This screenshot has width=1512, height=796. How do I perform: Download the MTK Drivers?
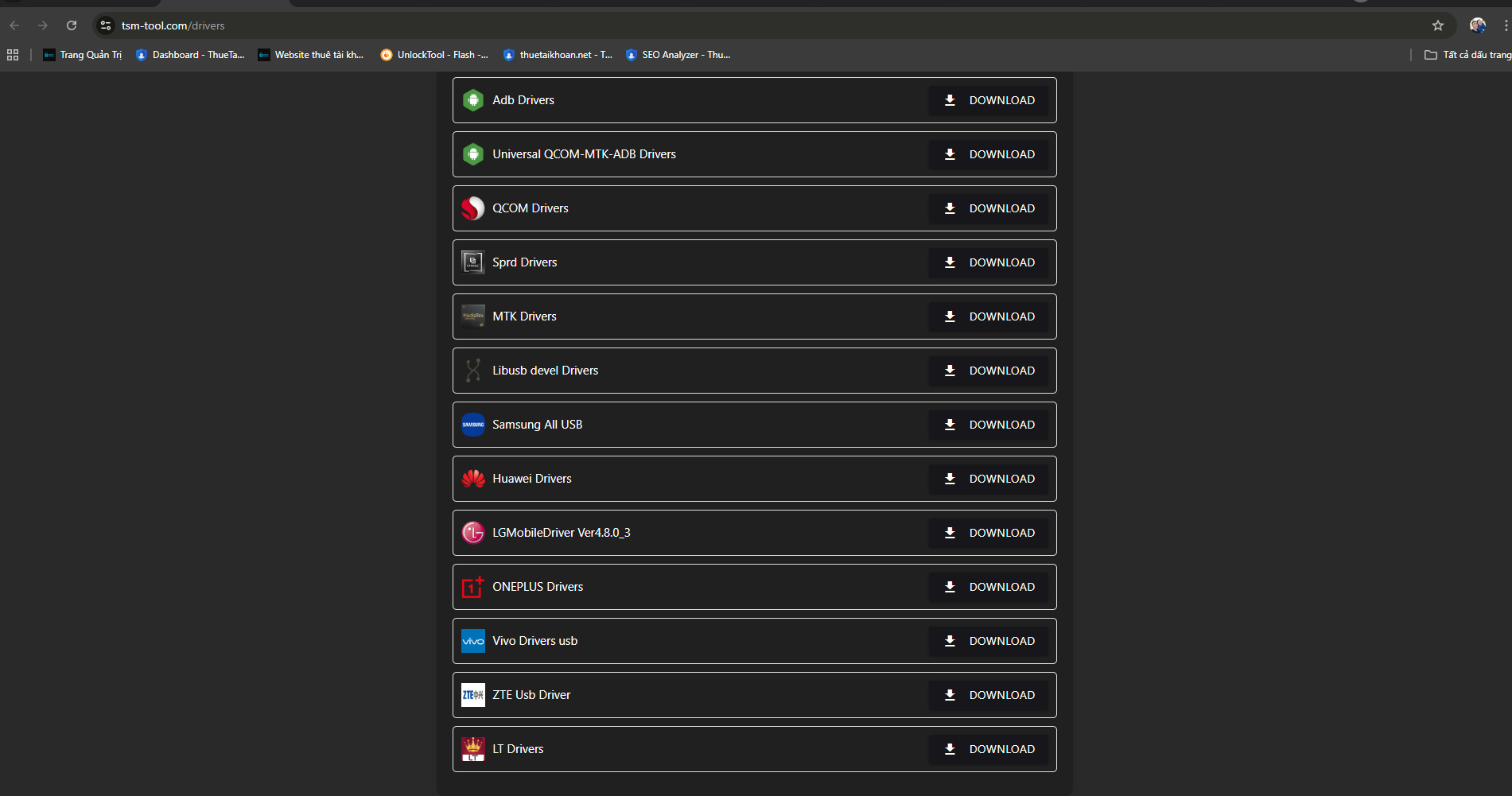989,316
